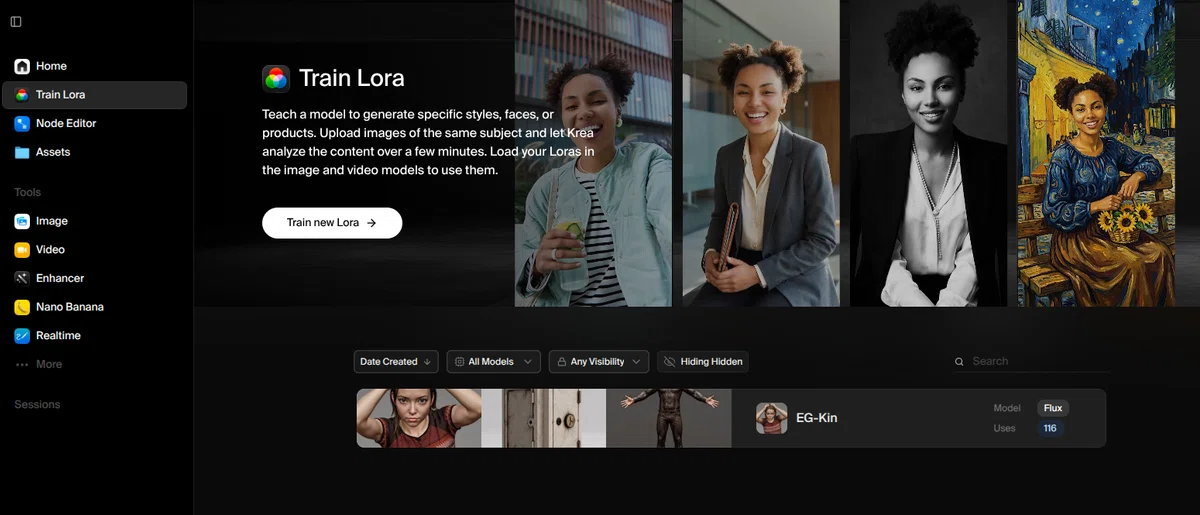Click the Sessions label in the sidebar

point(37,405)
